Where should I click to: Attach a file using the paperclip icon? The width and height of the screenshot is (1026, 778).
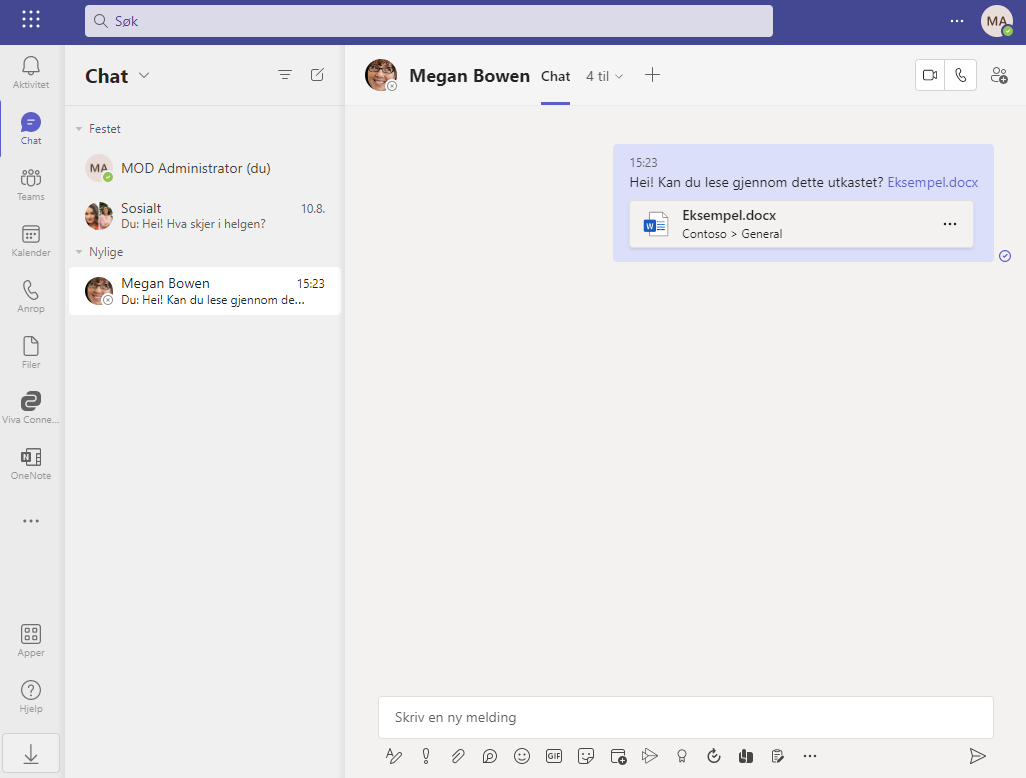tap(458, 756)
